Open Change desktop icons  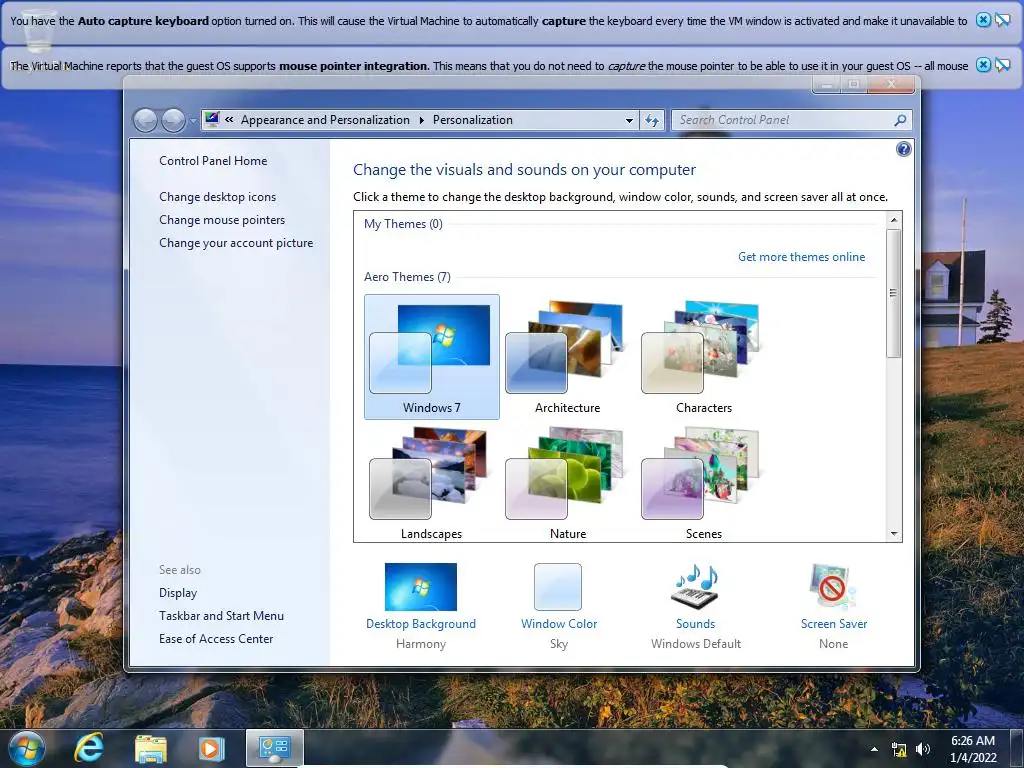click(217, 197)
